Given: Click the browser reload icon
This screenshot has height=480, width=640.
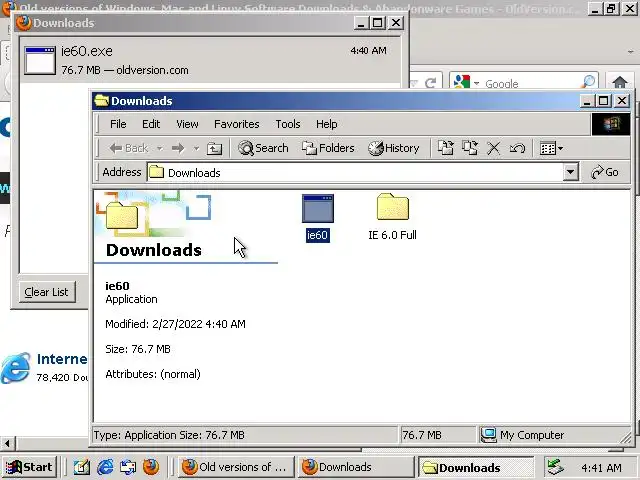Looking at the screenshot, I should (430, 83).
